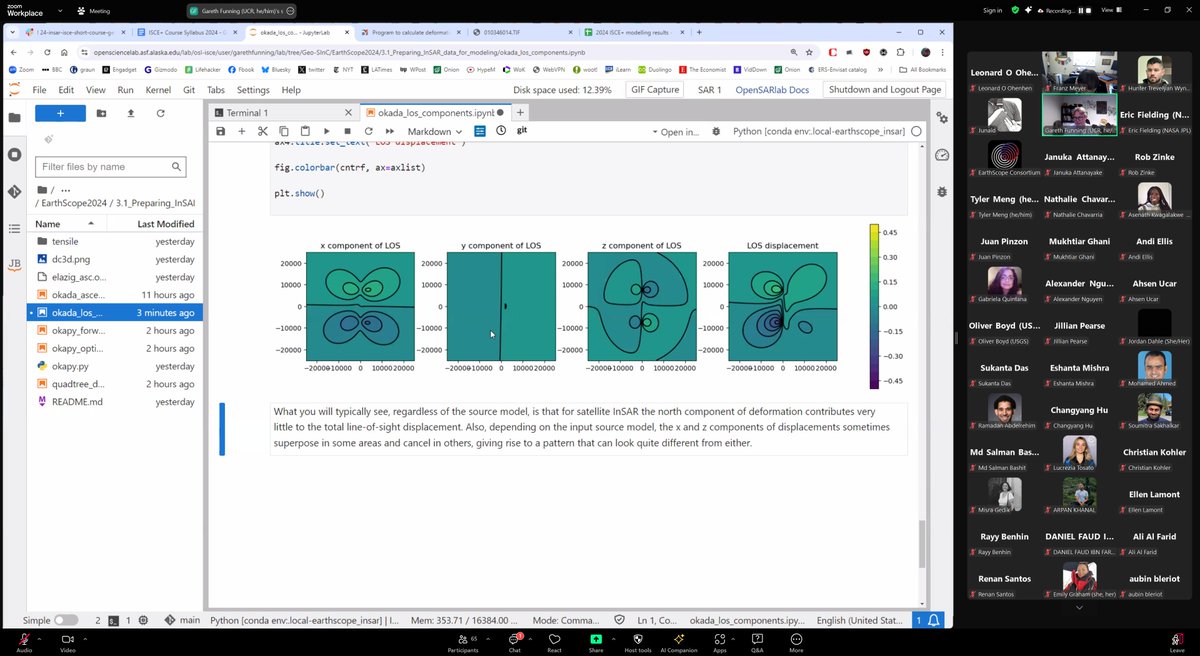The image size is (1200, 656).
Task: Open the Git sidebar panel icon
Action: point(14,191)
